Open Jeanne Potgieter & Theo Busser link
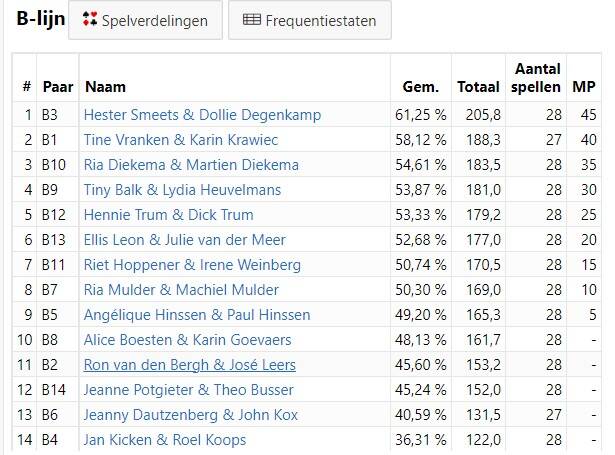 coord(189,390)
